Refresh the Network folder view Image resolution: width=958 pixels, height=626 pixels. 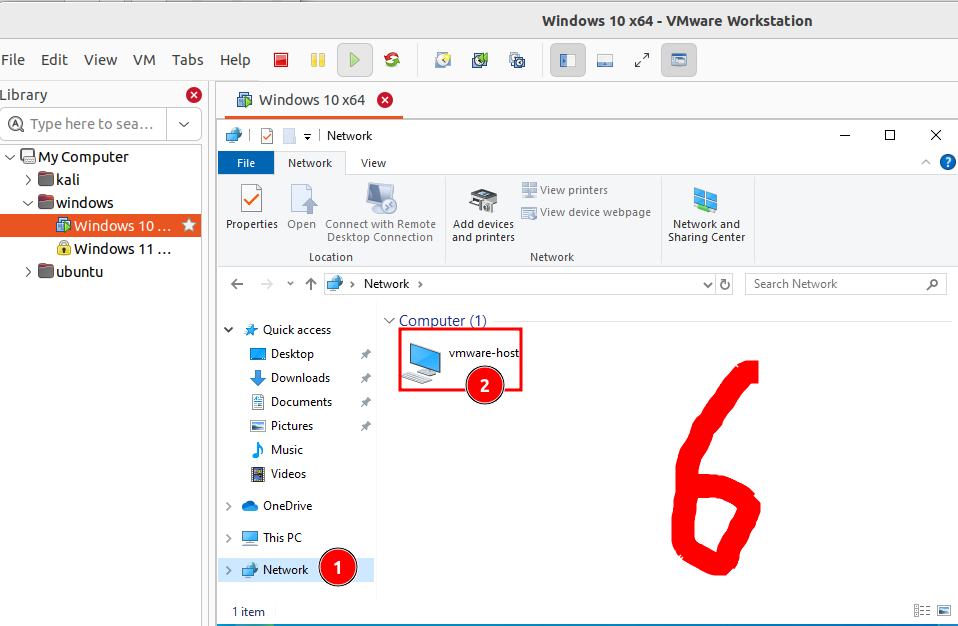click(725, 285)
